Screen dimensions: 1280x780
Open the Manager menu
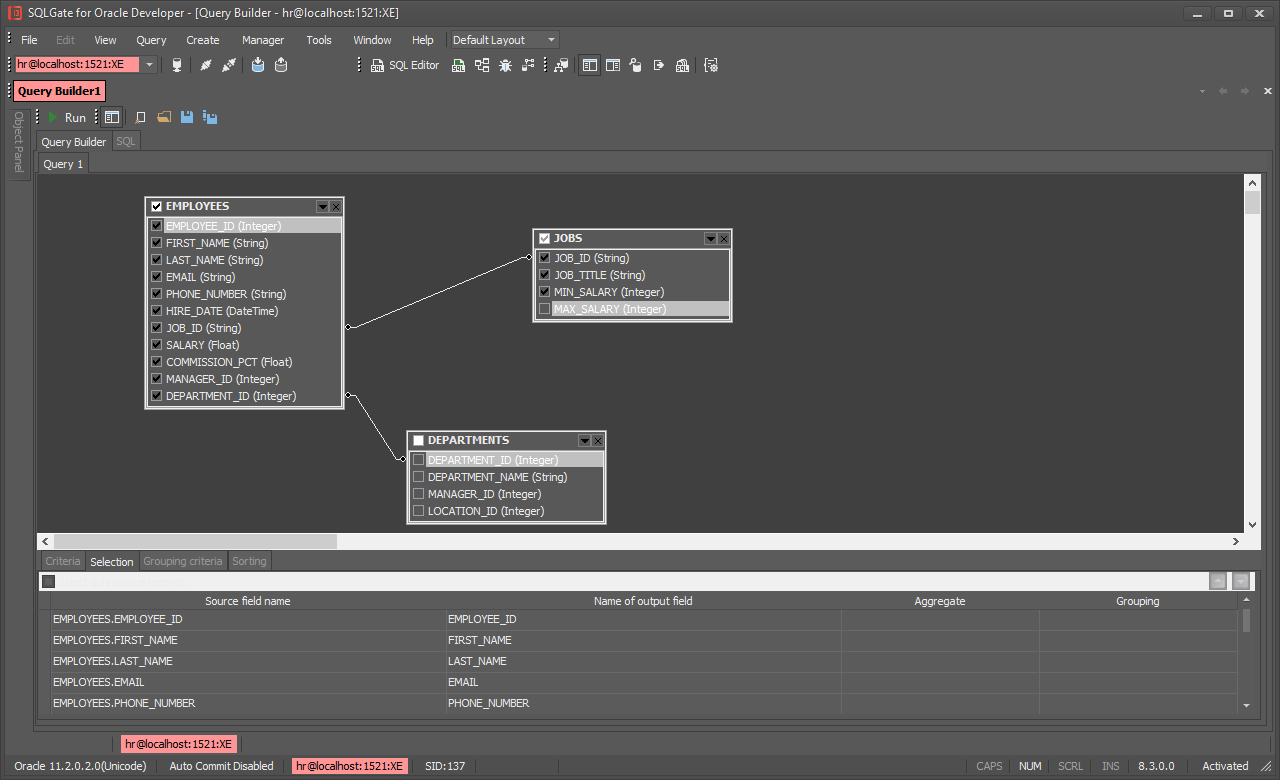point(262,40)
